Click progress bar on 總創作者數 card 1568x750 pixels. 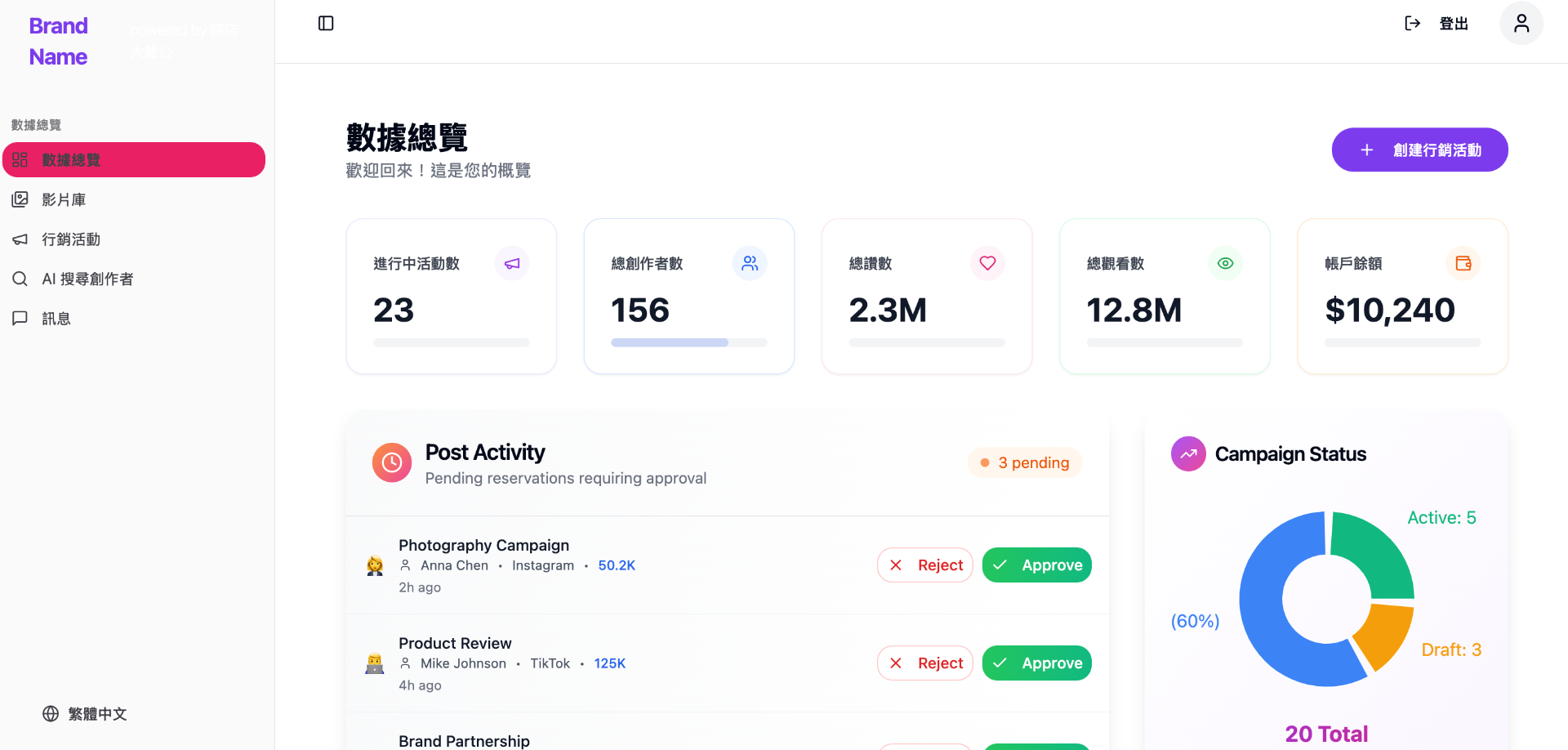click(688, 342)
